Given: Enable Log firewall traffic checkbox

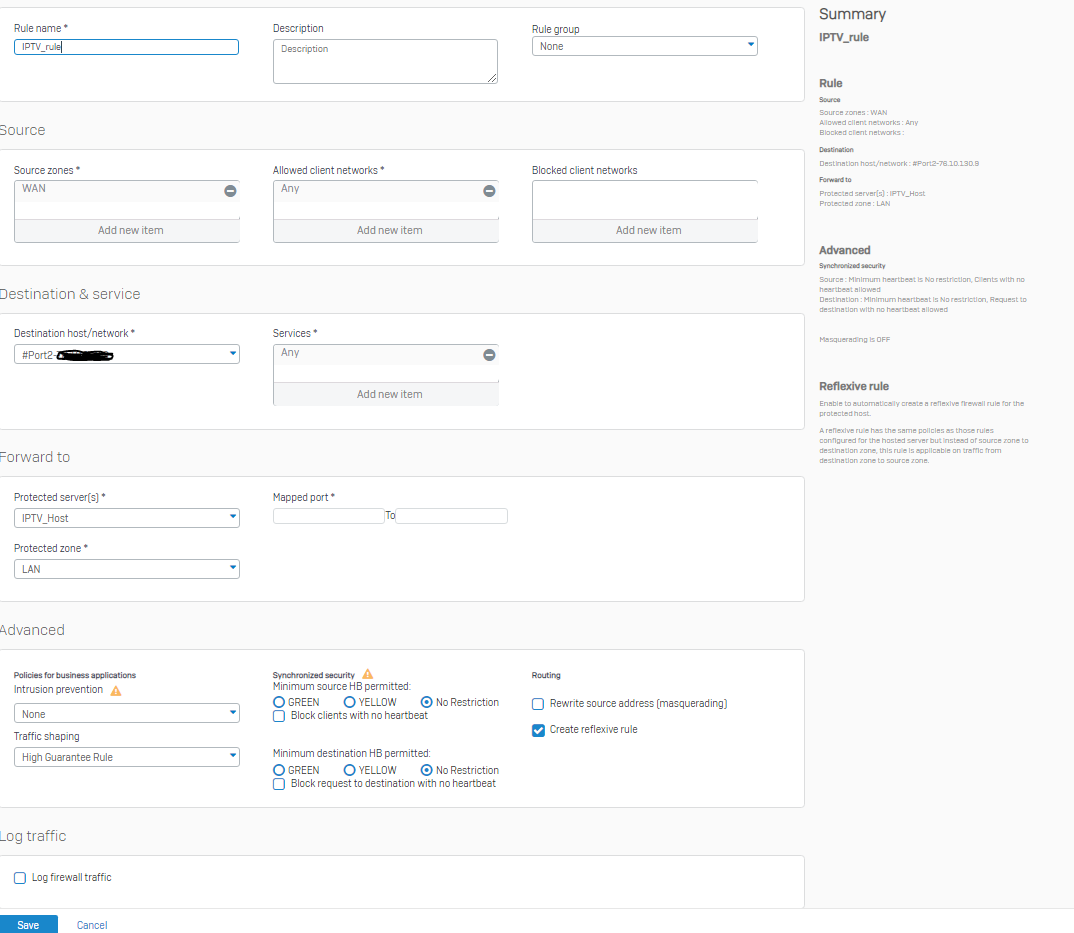Looking at the screenshot, I should point(20,878).
